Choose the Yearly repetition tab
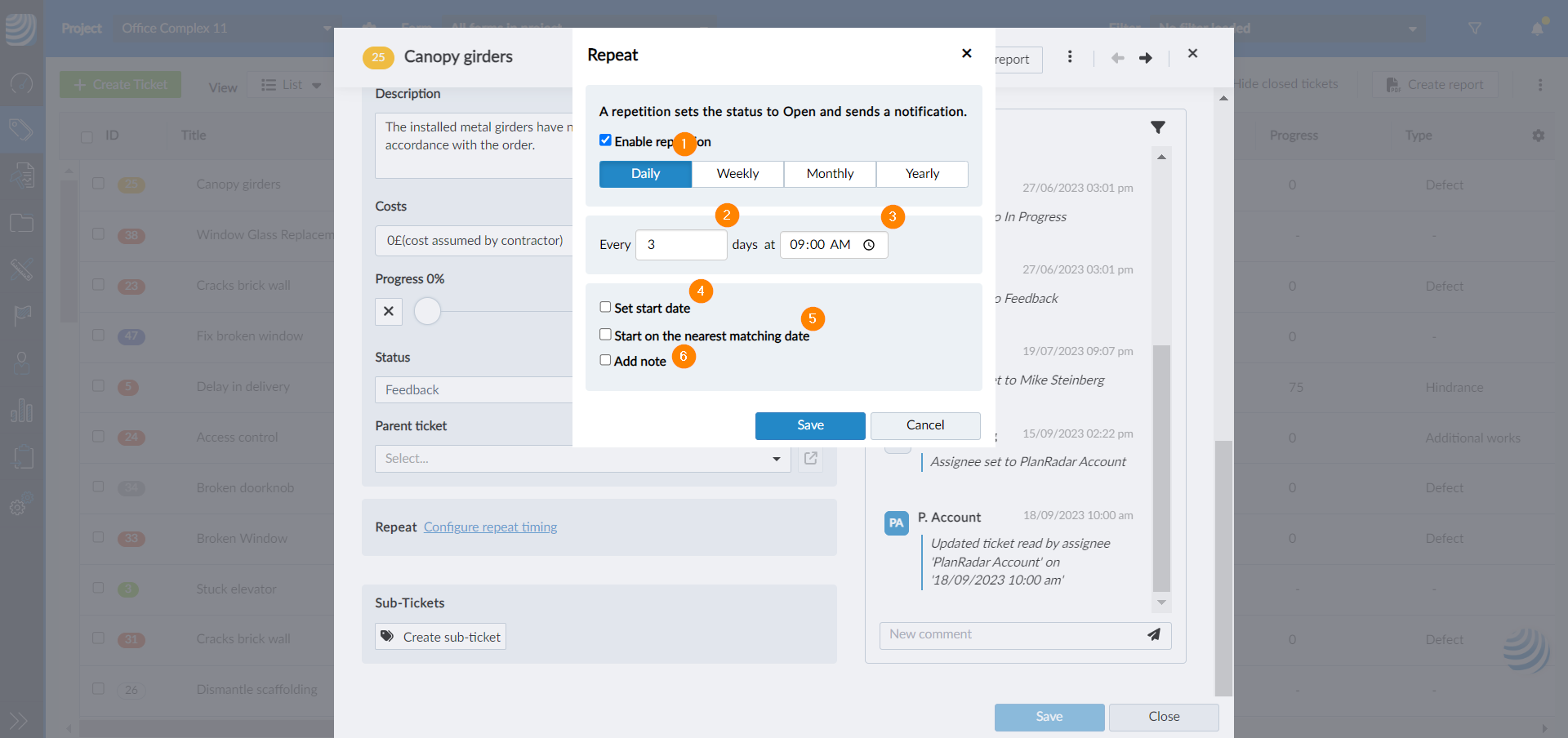Viewport: 1568px width, 738px height. coord(922,174)
